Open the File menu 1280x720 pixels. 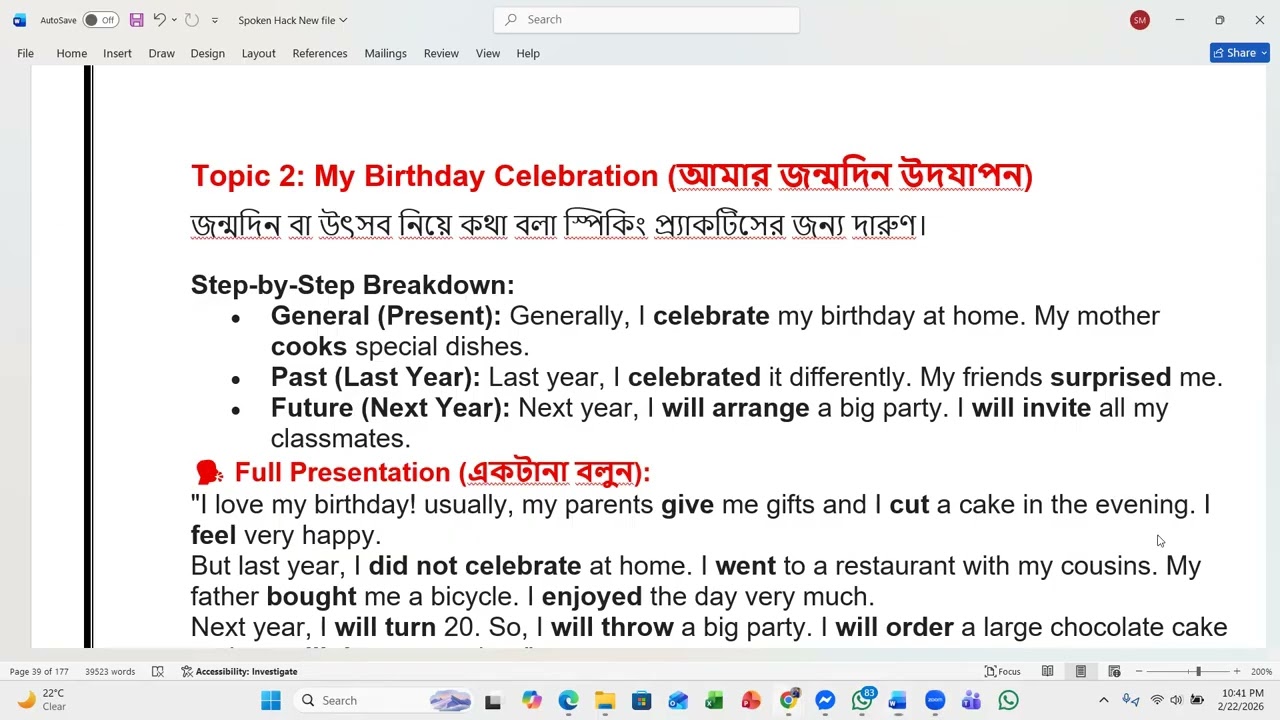(25, 53)
